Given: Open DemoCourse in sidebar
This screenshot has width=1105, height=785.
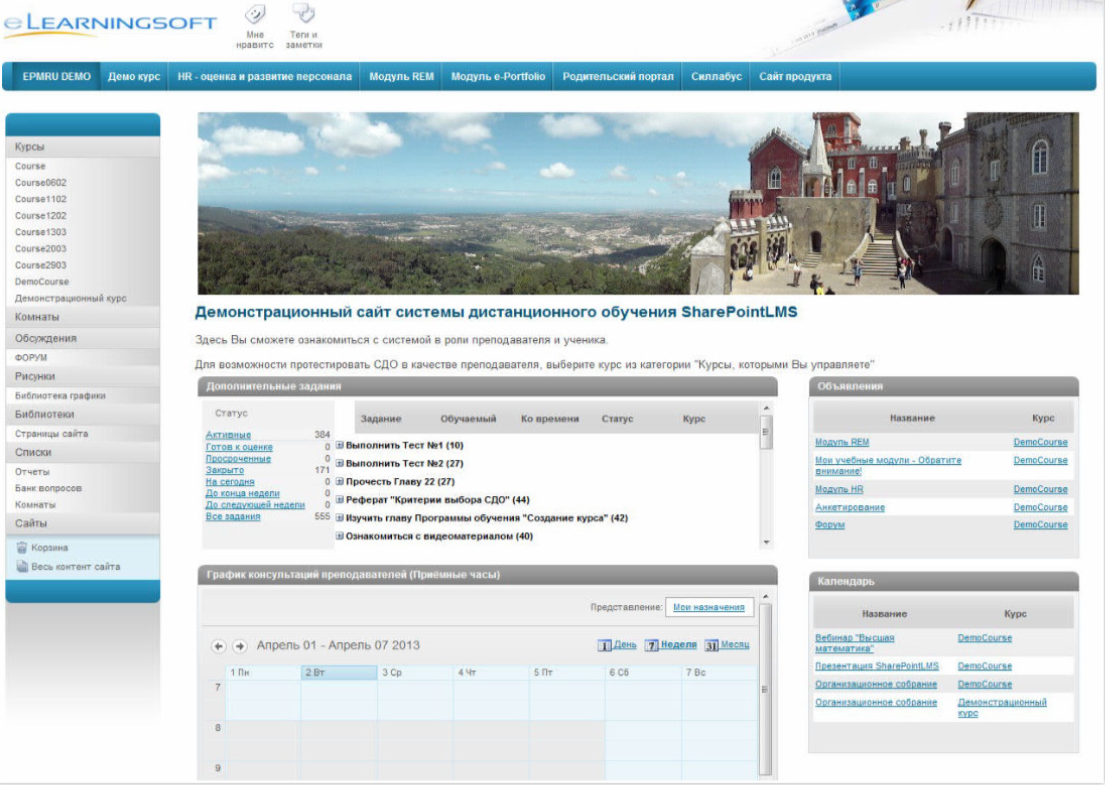Looking at the screenshot, I should 42,282.
